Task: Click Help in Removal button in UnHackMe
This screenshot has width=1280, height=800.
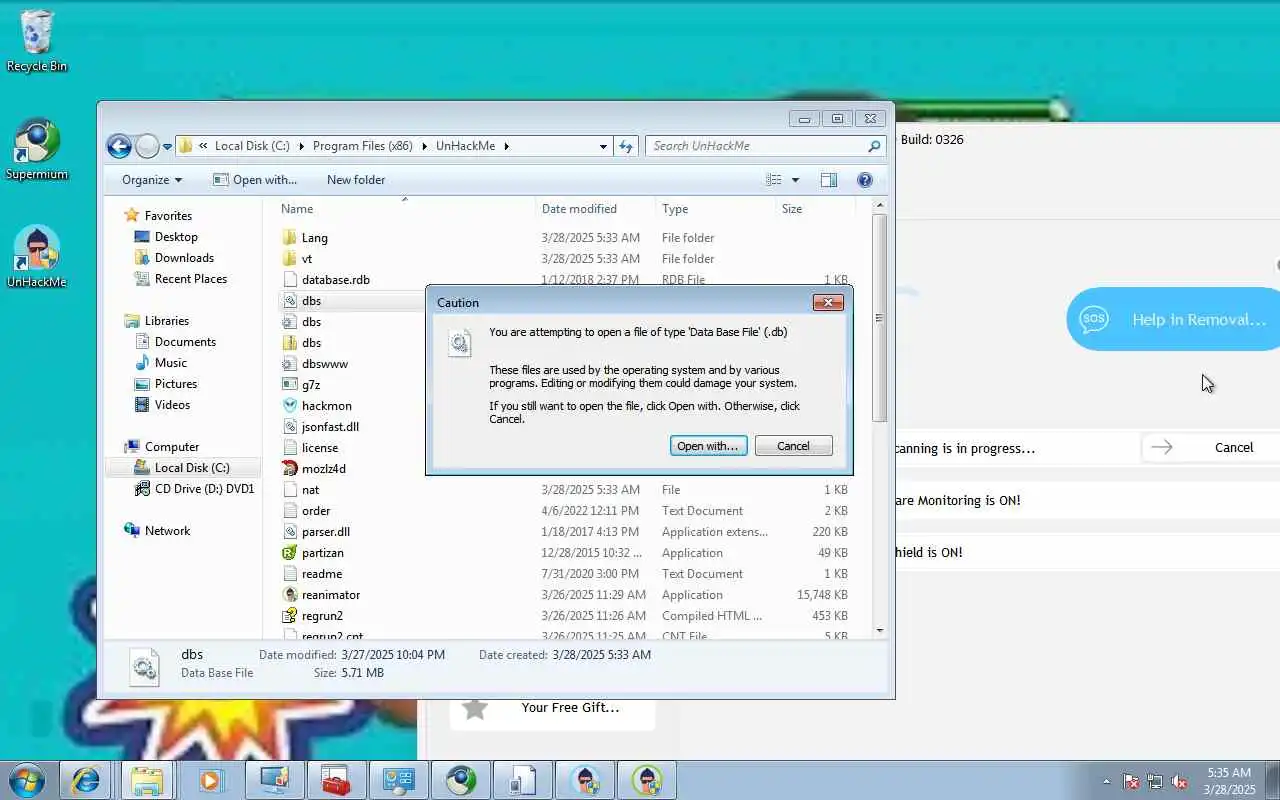Action: (1175, 320)
